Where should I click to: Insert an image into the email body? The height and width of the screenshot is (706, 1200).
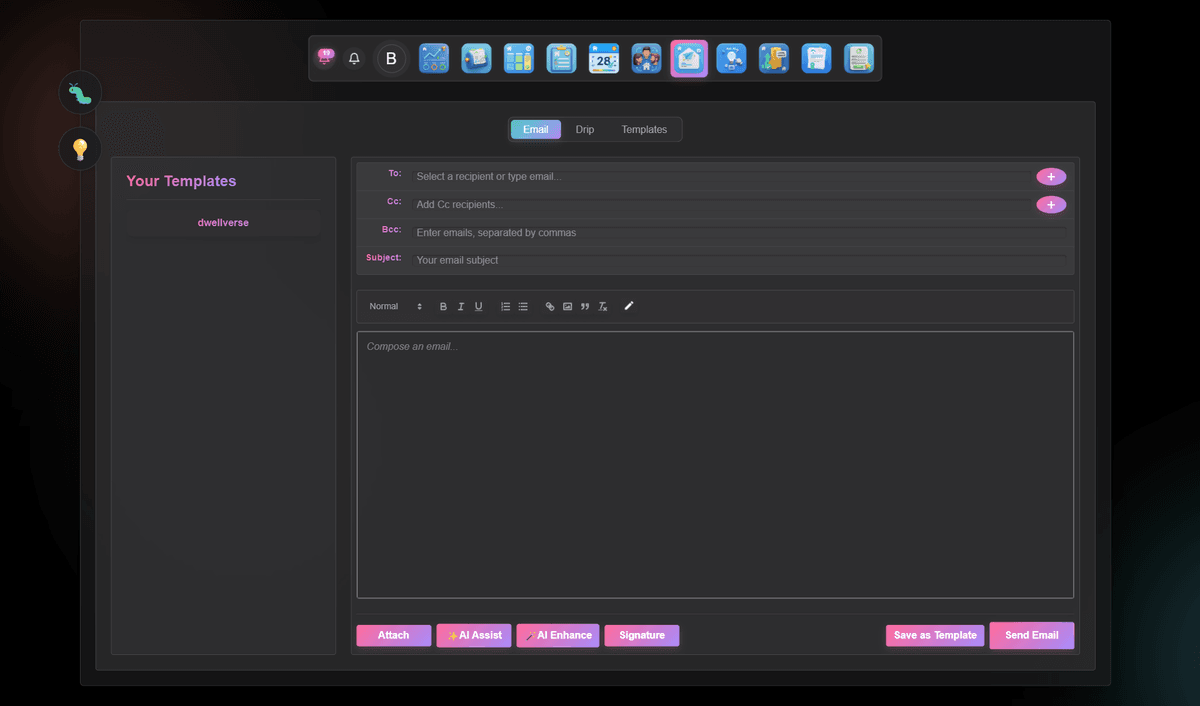(x=567, y=306)
